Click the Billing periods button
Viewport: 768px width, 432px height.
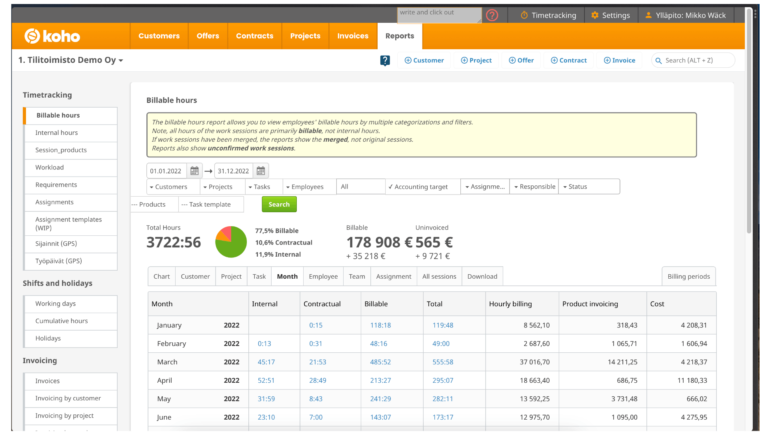pos(689,276)
